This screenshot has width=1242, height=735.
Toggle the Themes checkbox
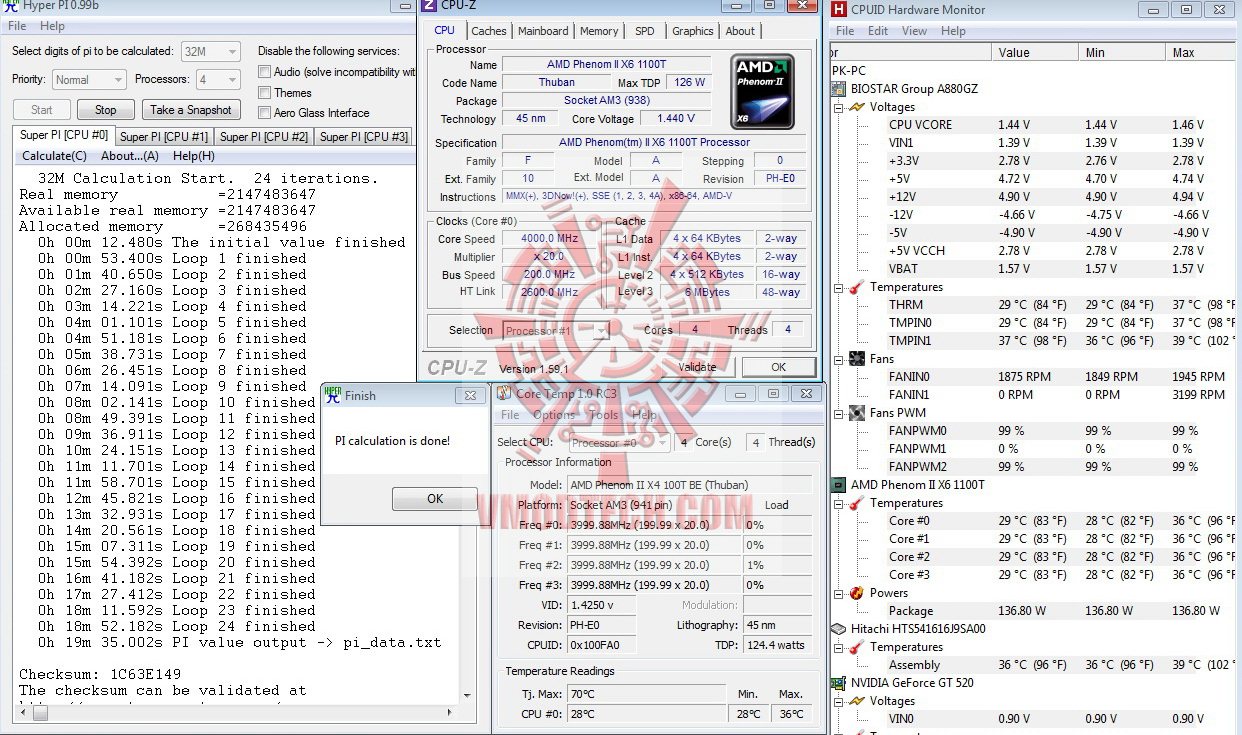click(x=265, y=93)
